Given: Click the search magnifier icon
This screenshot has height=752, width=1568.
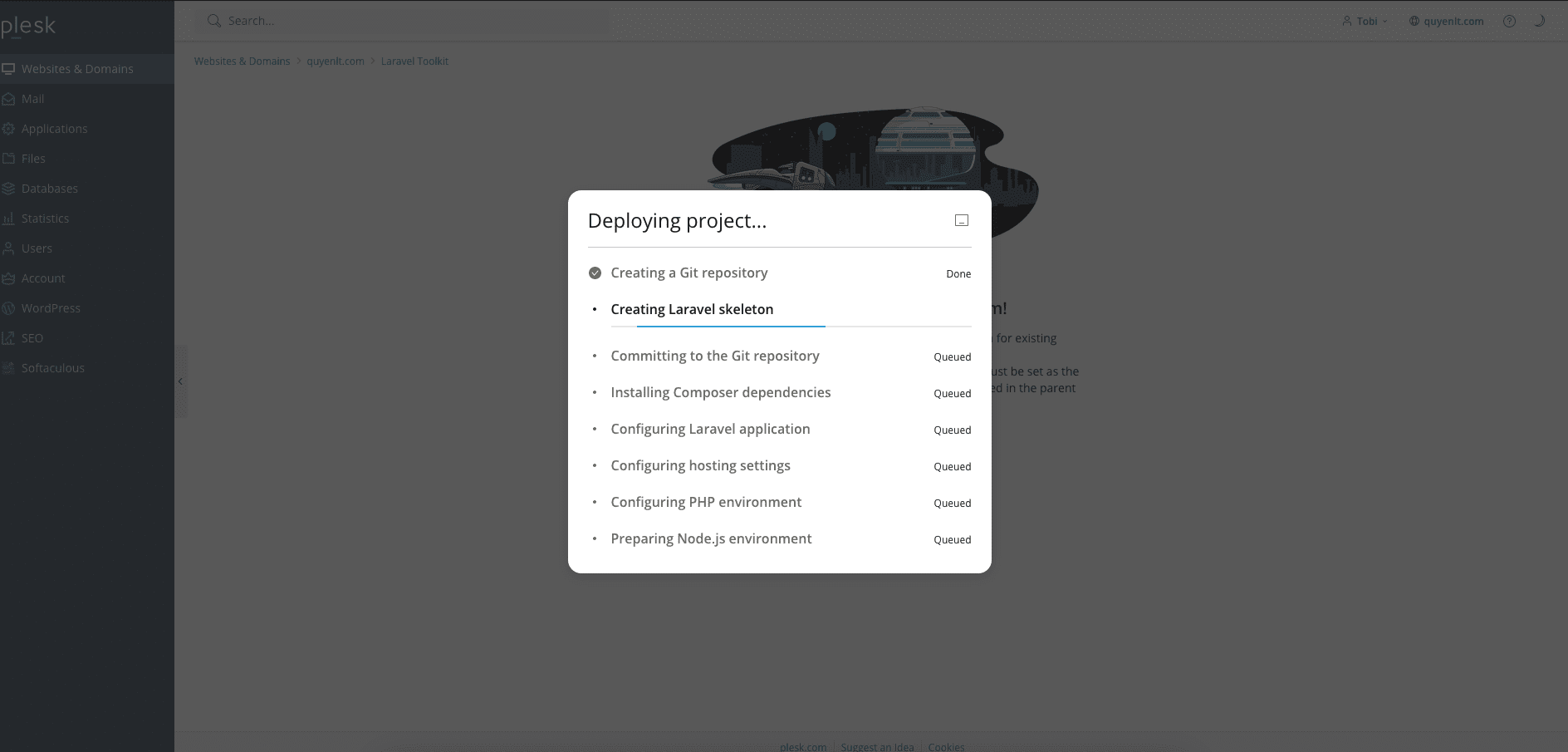Looking at the screenshot, I should tap(213, 21).
